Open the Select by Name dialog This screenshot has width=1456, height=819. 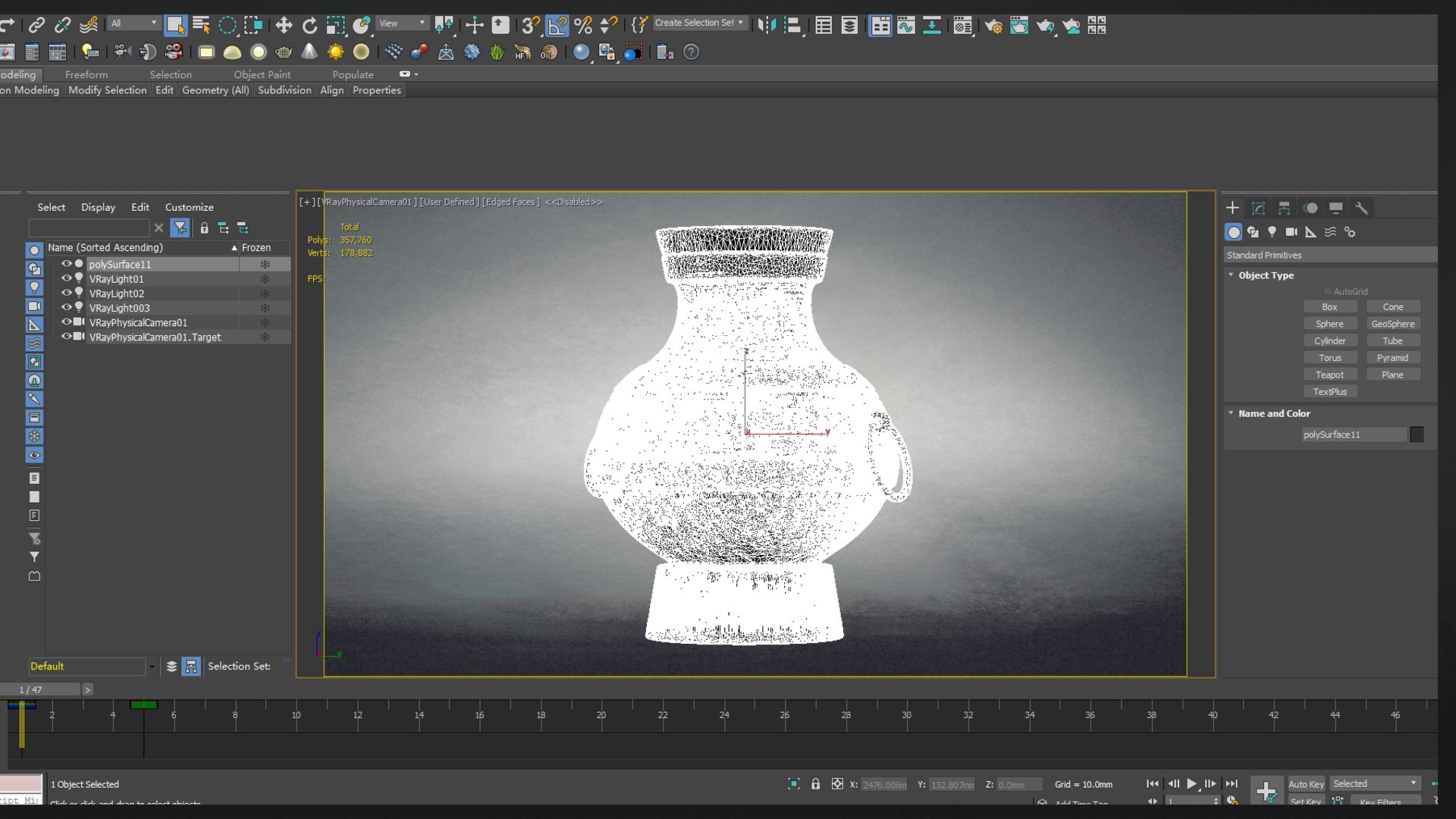201,25
